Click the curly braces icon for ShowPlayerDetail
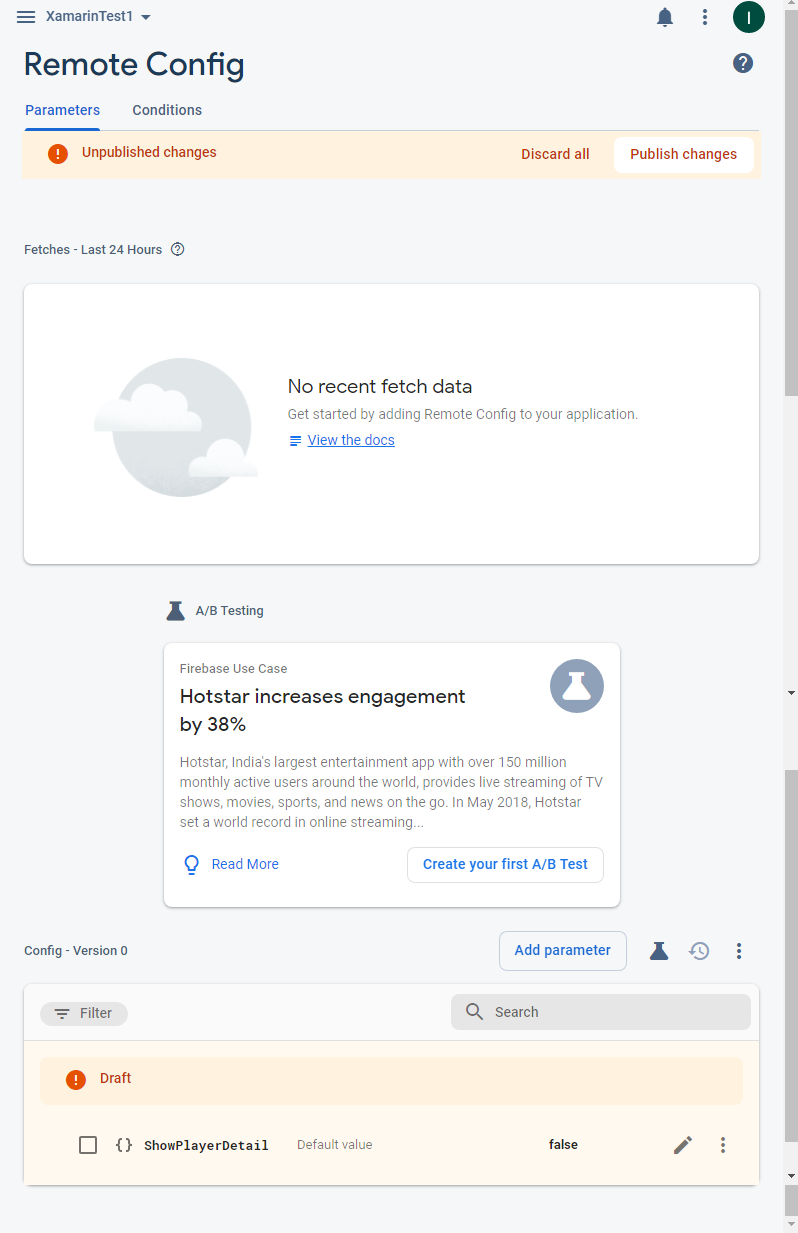798x1233 pixels. (x=124, y=1145)
